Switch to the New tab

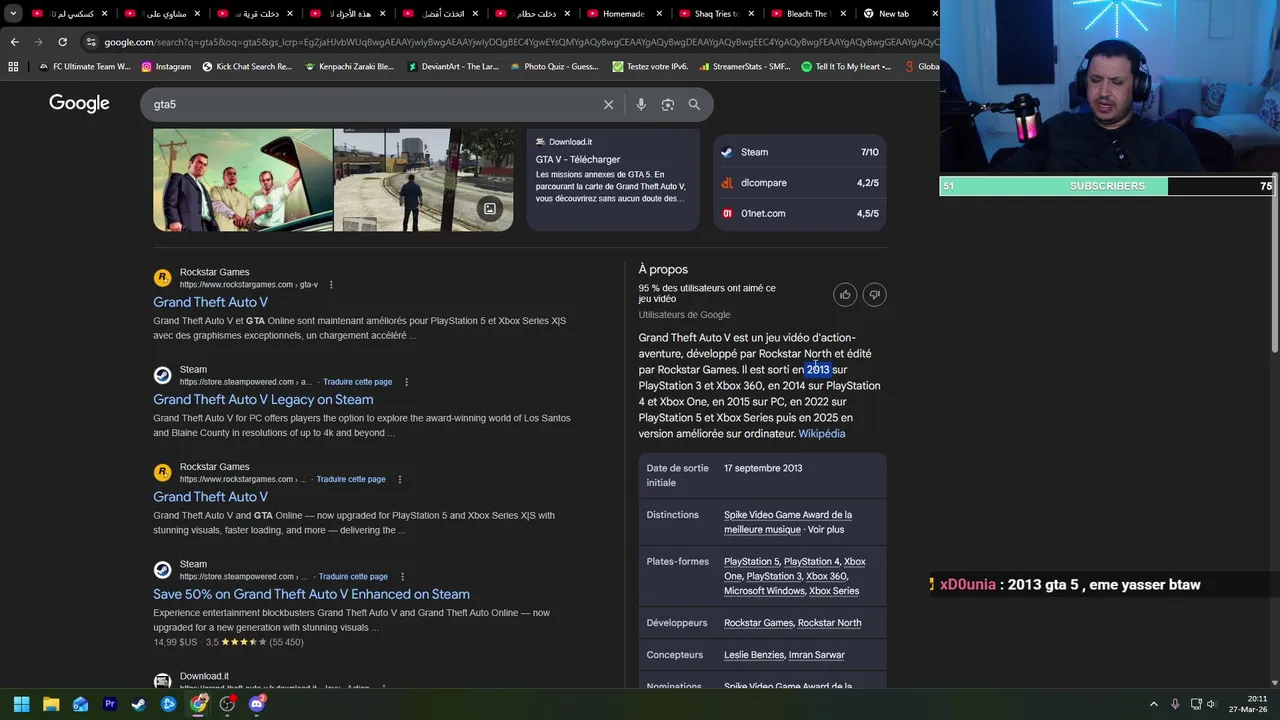pos(894,14)
